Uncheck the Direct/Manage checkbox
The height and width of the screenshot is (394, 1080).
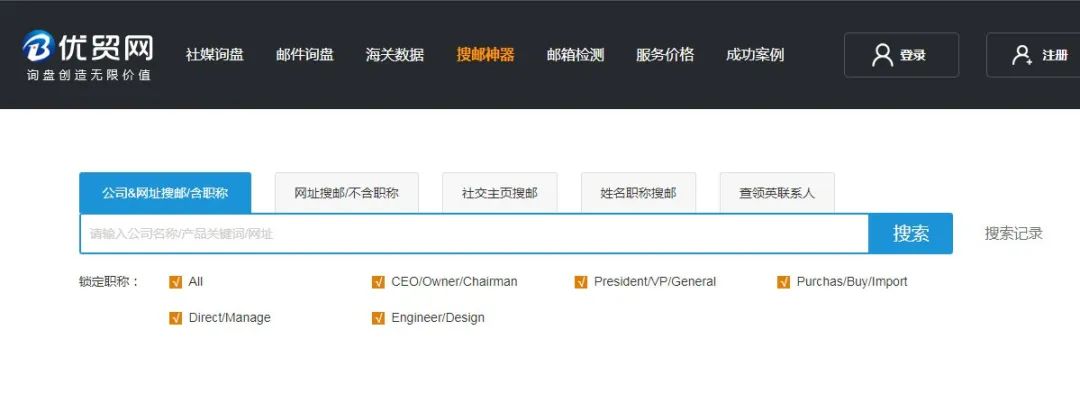point(175,318)
